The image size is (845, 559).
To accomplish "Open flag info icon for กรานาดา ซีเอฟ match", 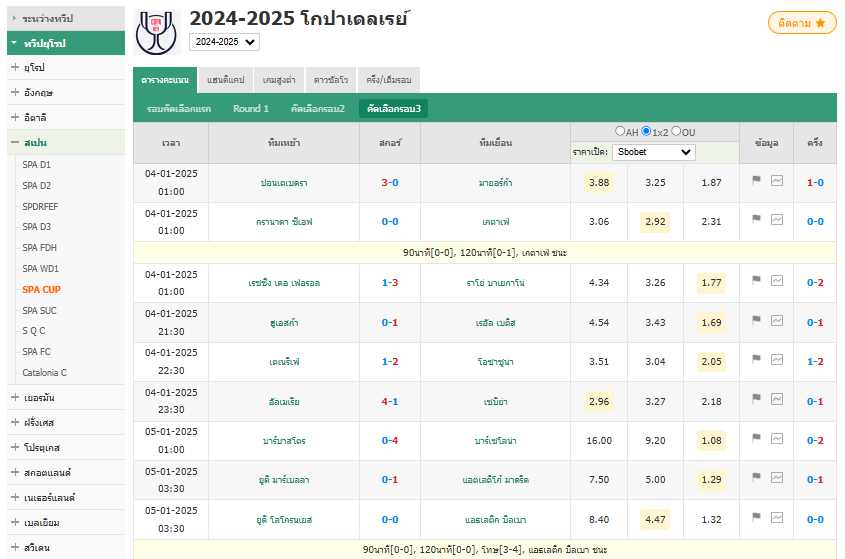I will coord(756,219).
